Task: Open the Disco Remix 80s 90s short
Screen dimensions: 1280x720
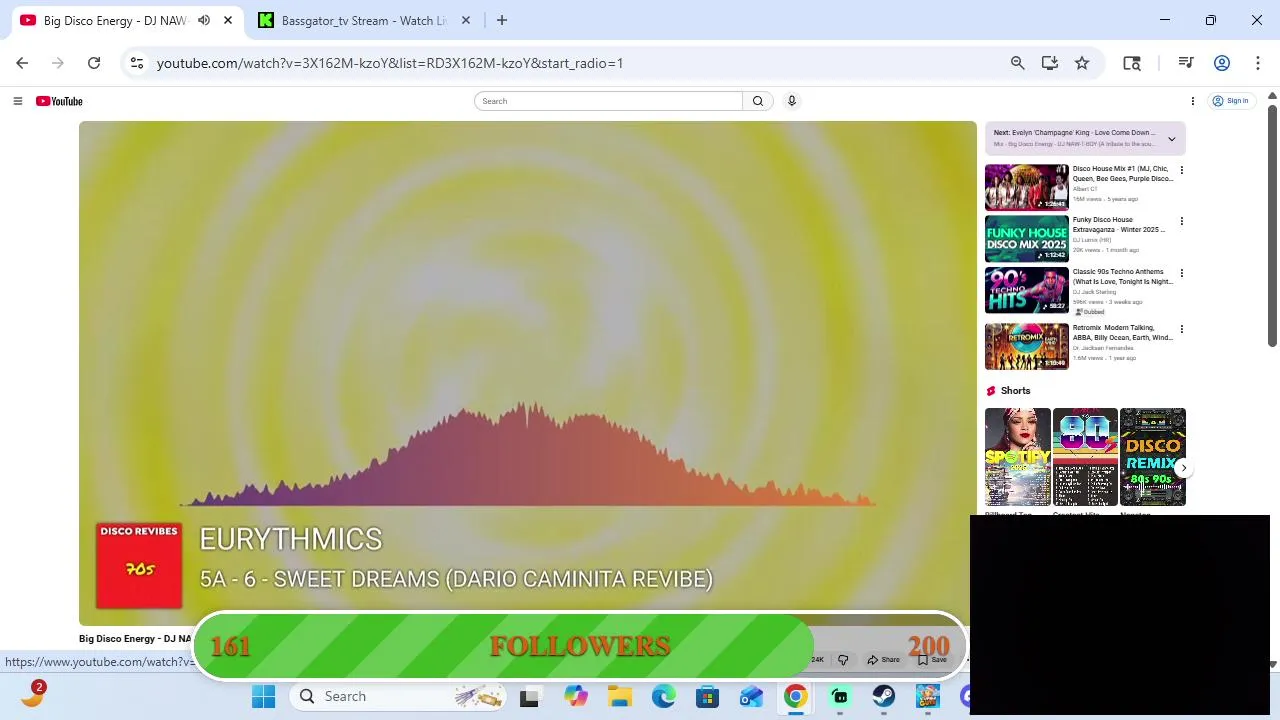Action: tap(1152, 457)
